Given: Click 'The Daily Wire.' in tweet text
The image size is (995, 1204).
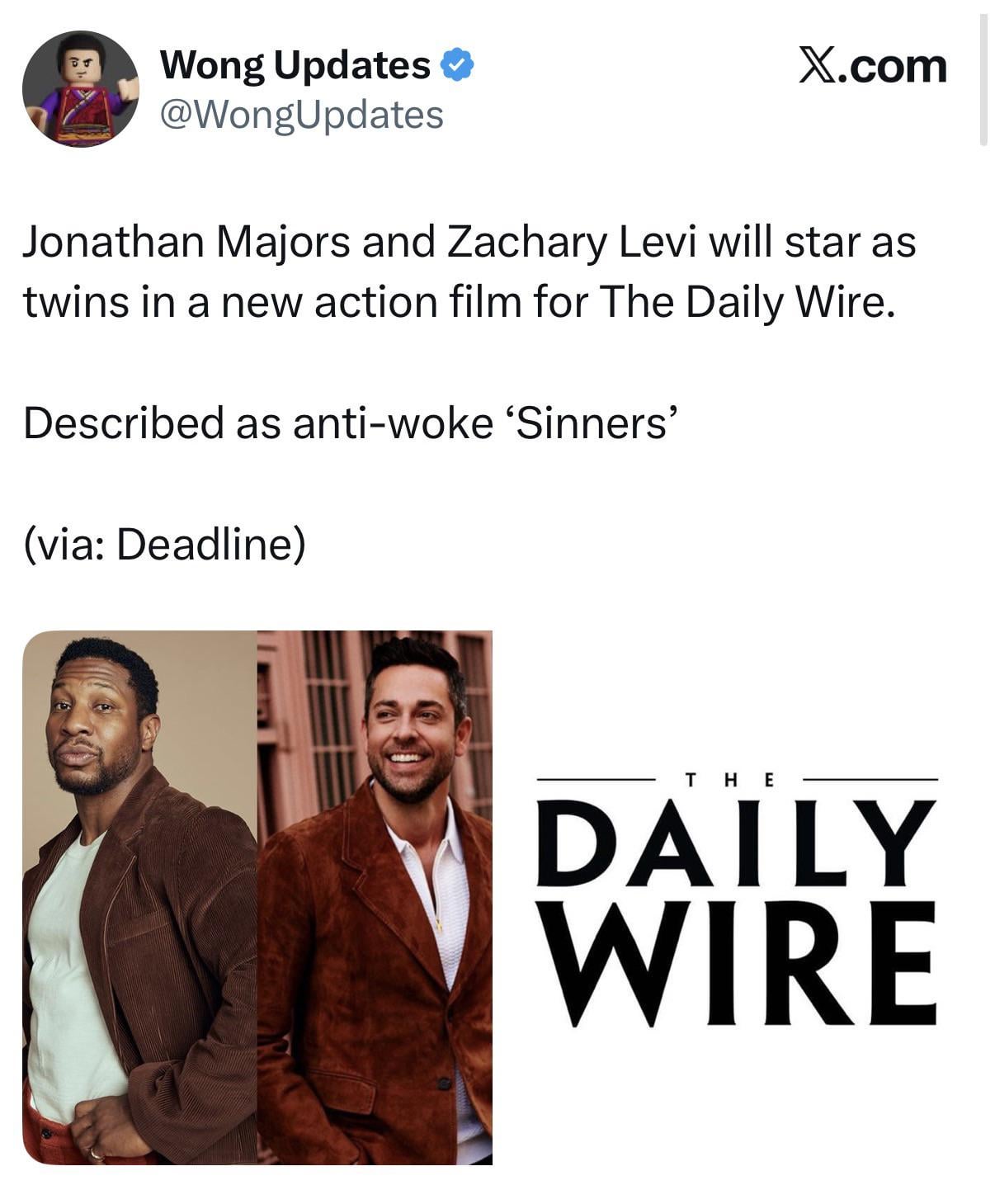Looking at the screenshot, I should tap(747, 302).
